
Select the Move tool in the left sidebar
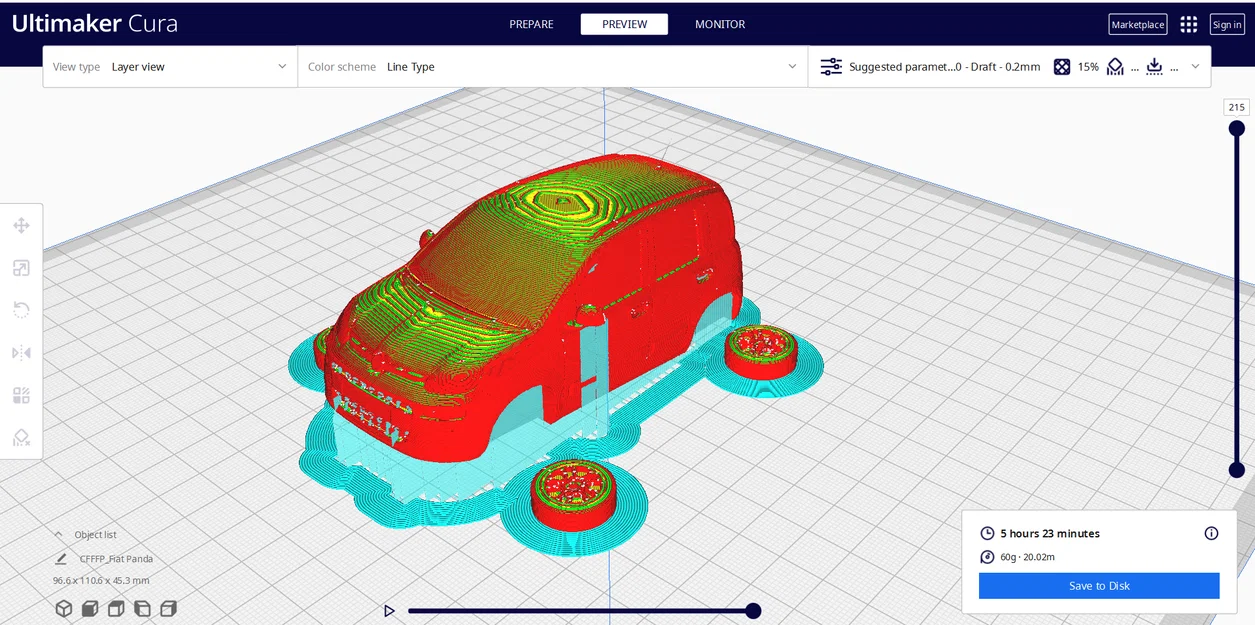pos(21,225)
